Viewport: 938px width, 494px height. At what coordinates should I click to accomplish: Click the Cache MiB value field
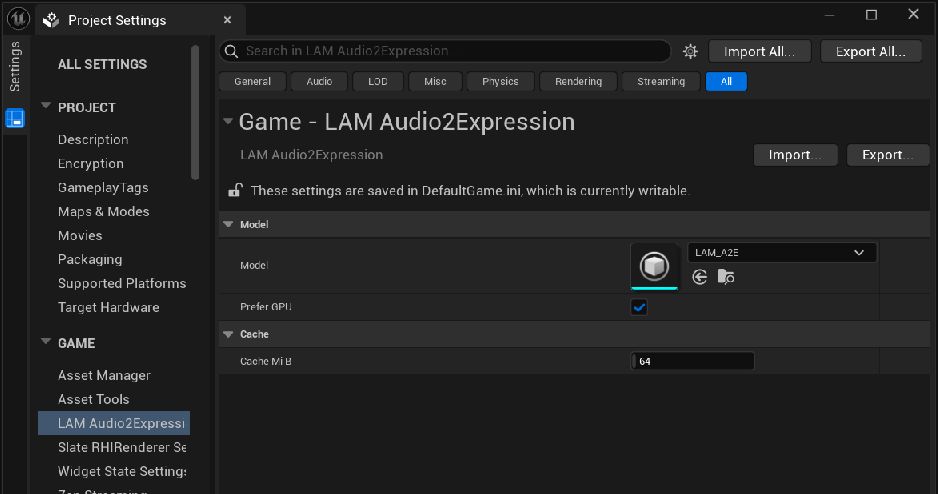(x=693, y=361)
